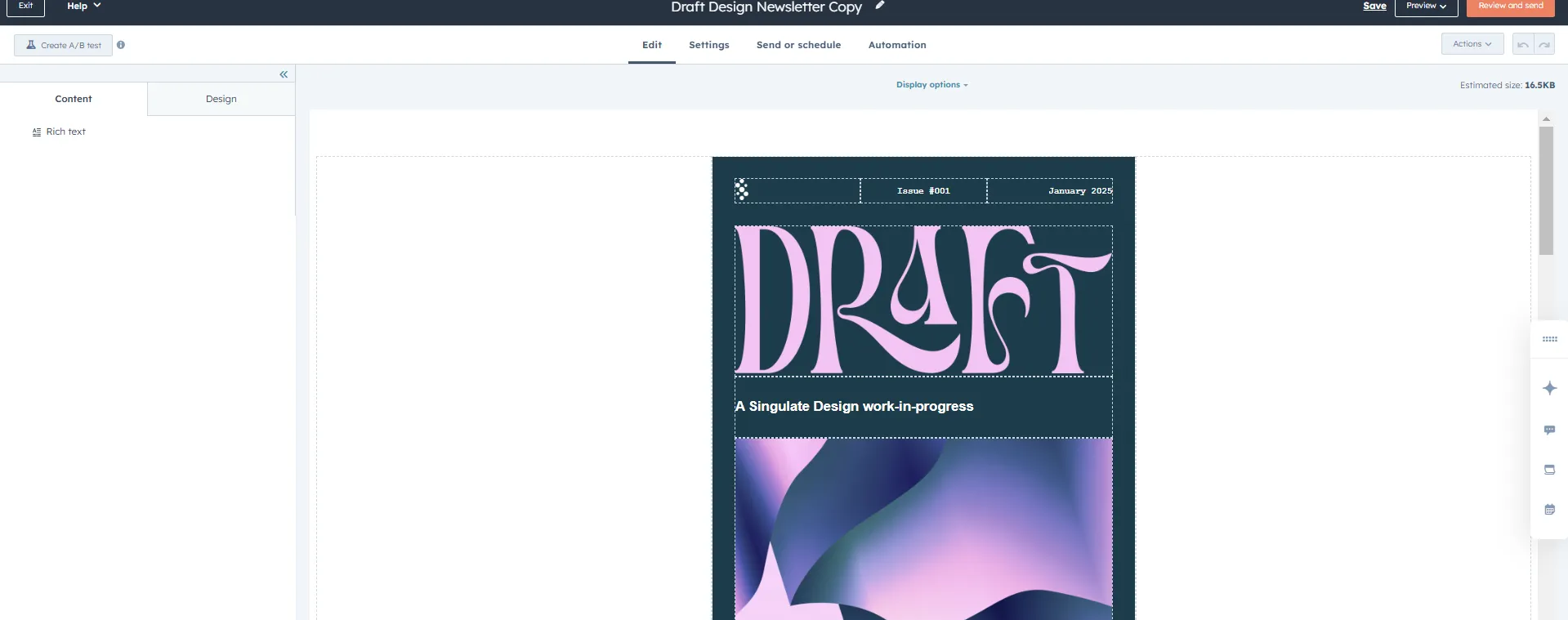Click the email canvas vertical scrollbar
Viewport: 1568px width, 620px height.
coord(1546,191)
